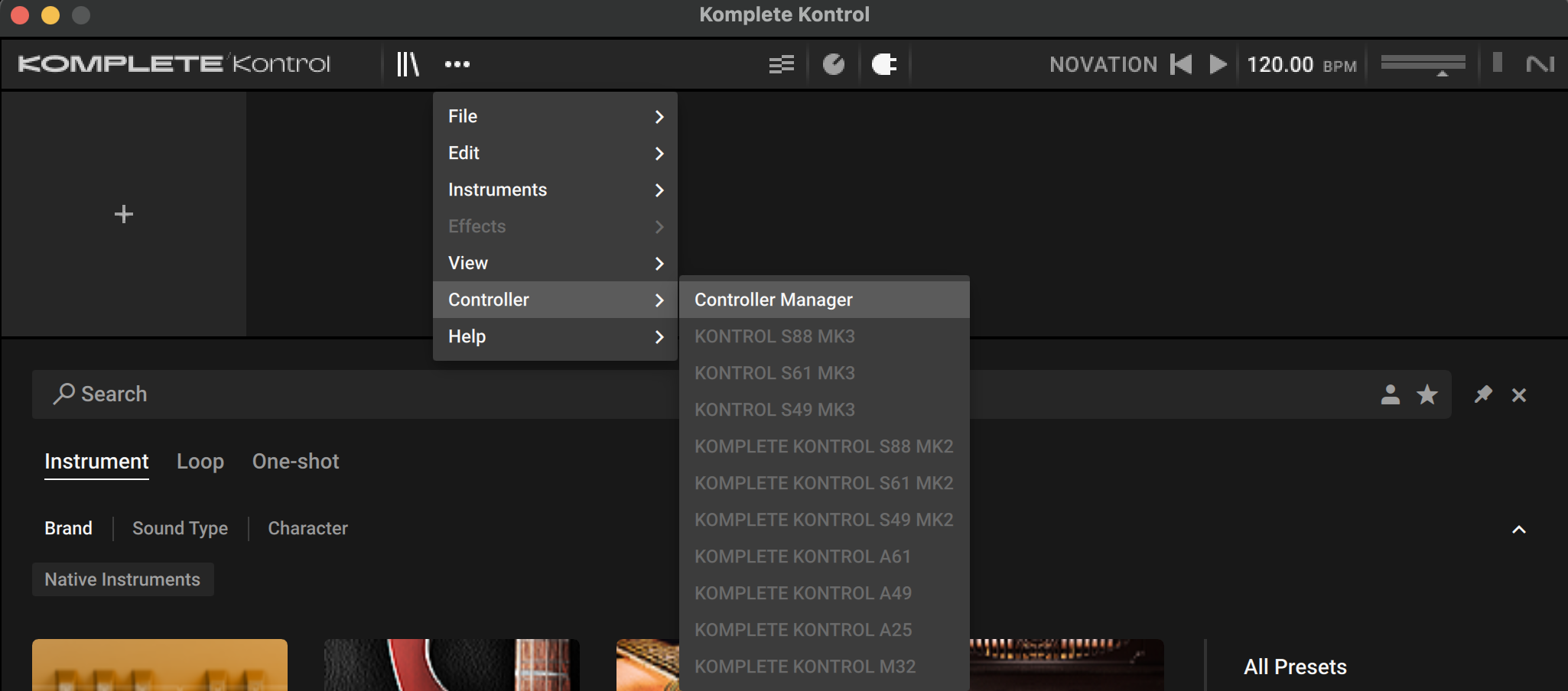
Task: Click the All Presets heading
Action: point(1295,667)
